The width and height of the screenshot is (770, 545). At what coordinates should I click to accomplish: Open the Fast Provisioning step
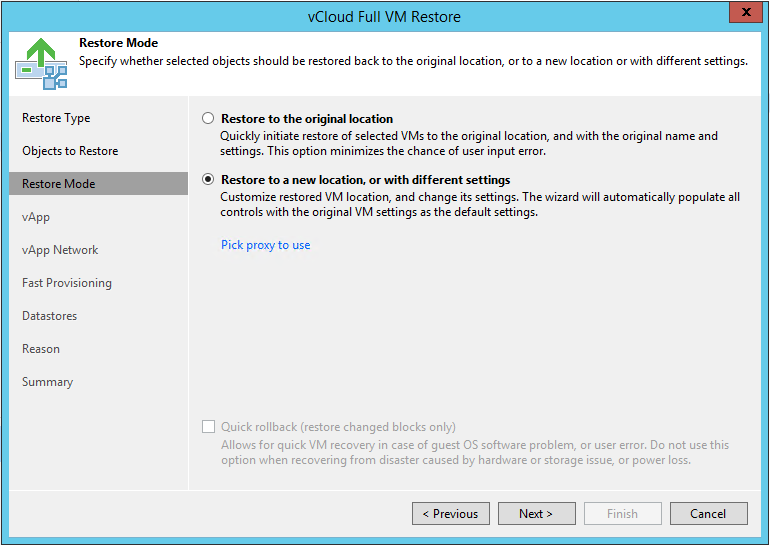[67, 283]
